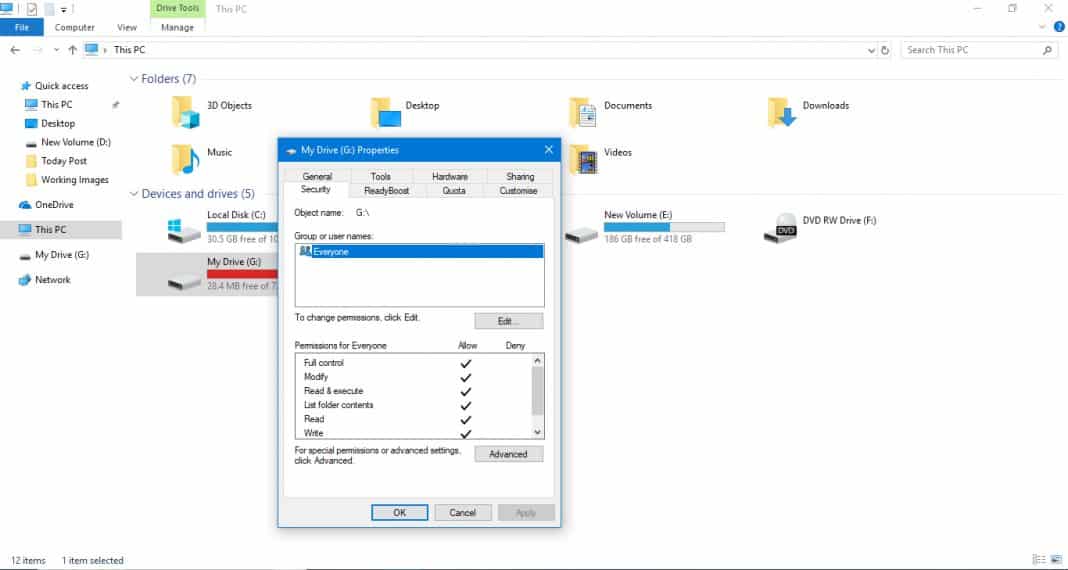Select the Manage tab under Drive Tools
Image resolution: width=1068 pixels, height=570 pixels.
click(x=177, y=27)
